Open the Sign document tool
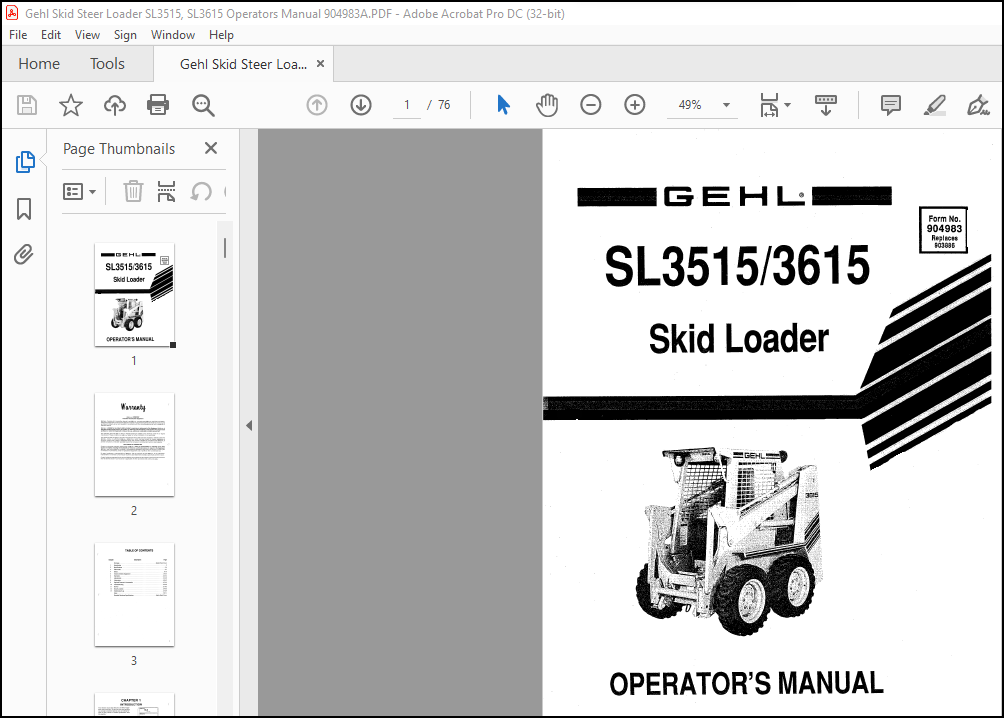The width and height of the screenshot is (1004, 718). [x=978, y=105]
